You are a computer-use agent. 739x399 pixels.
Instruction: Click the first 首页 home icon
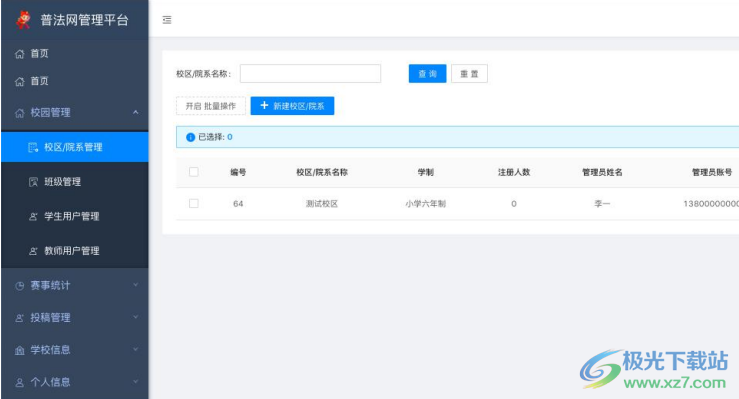pyautogui.click(x=19, y=54)
